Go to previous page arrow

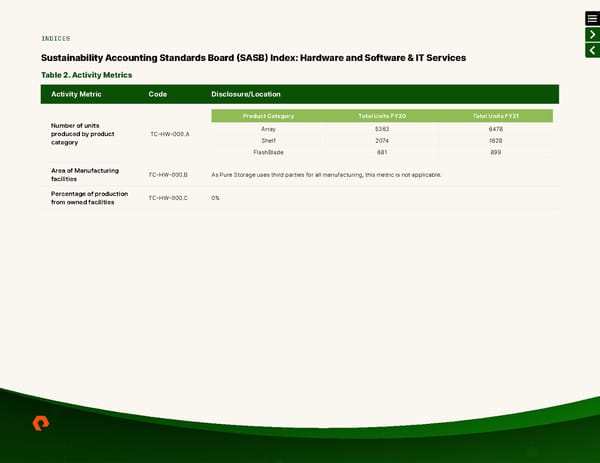point(591,51)
